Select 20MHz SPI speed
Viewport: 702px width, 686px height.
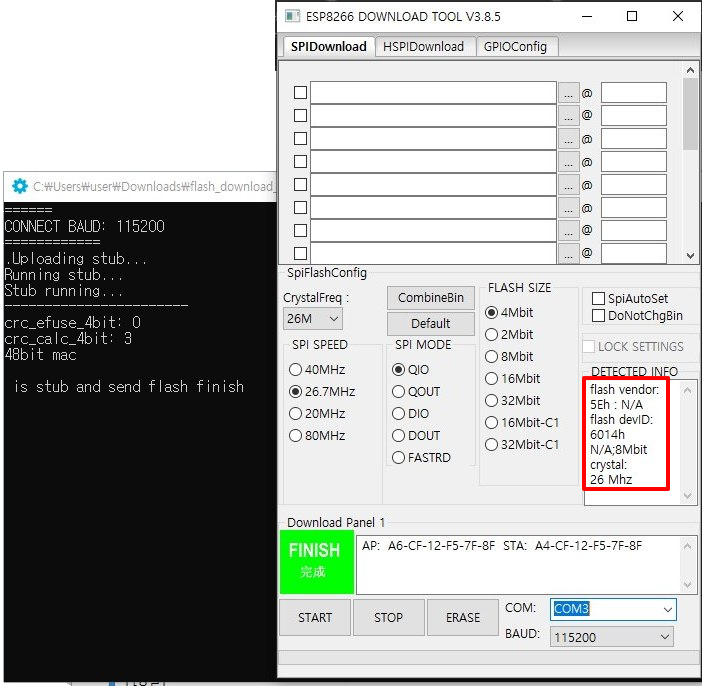(x=317, y=413)
